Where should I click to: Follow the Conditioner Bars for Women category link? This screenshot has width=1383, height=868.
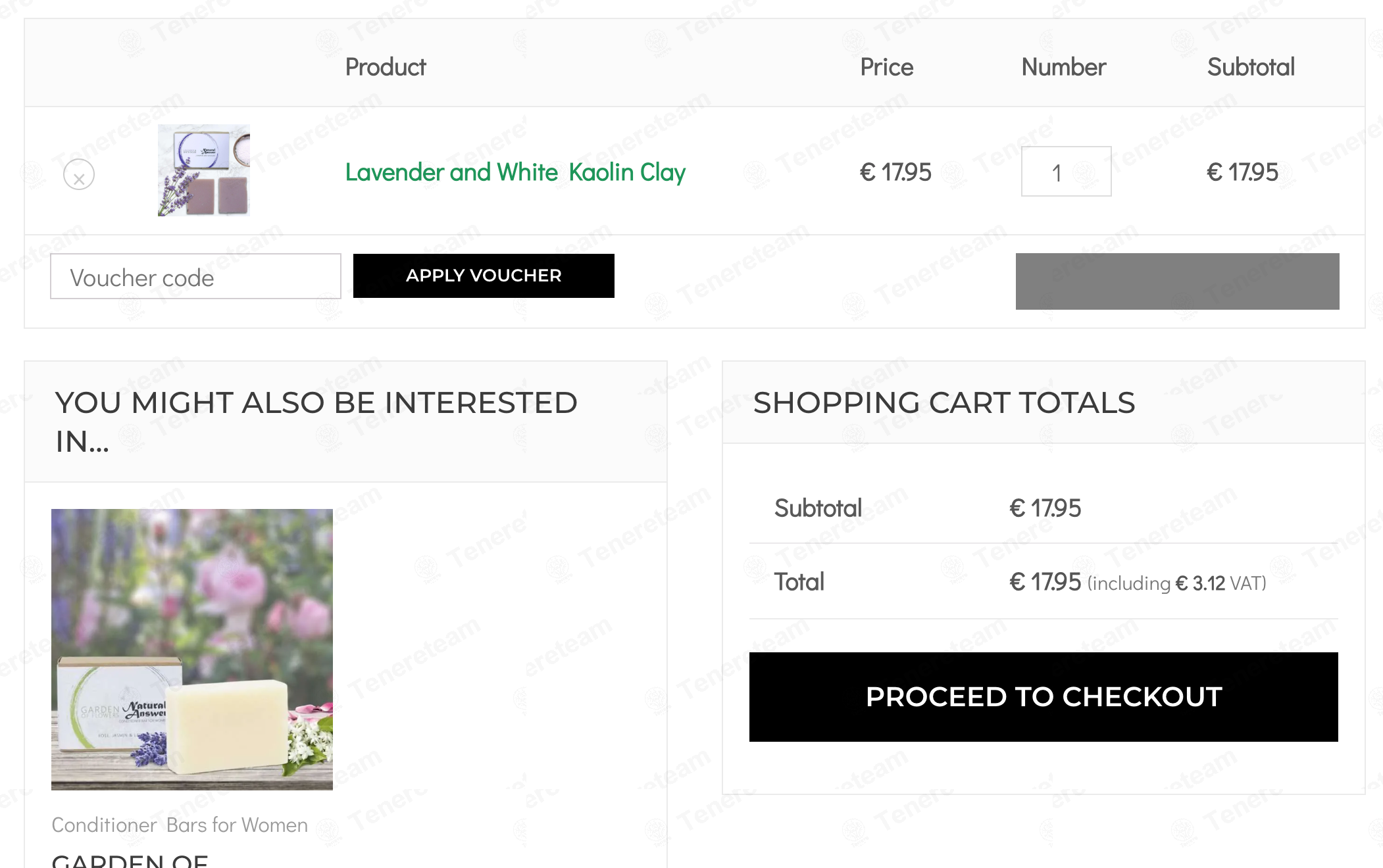click(180, 825)
